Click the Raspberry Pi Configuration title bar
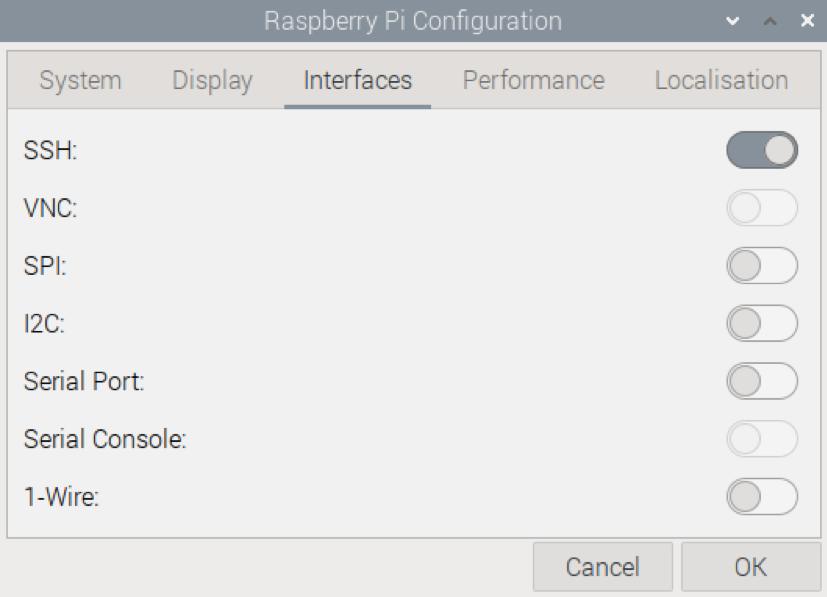Screen dimensions: 827x597 click(412, 21)
